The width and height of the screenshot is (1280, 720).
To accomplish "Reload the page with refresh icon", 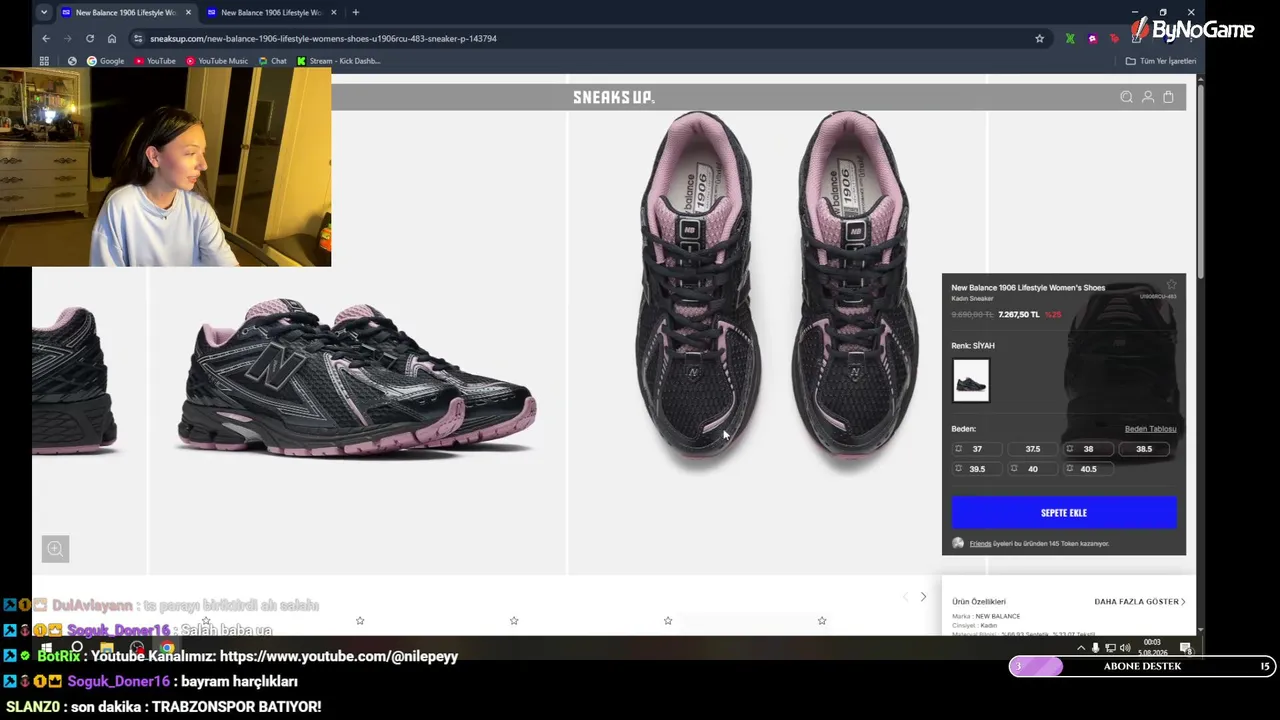I will click(x=90, y=38).
